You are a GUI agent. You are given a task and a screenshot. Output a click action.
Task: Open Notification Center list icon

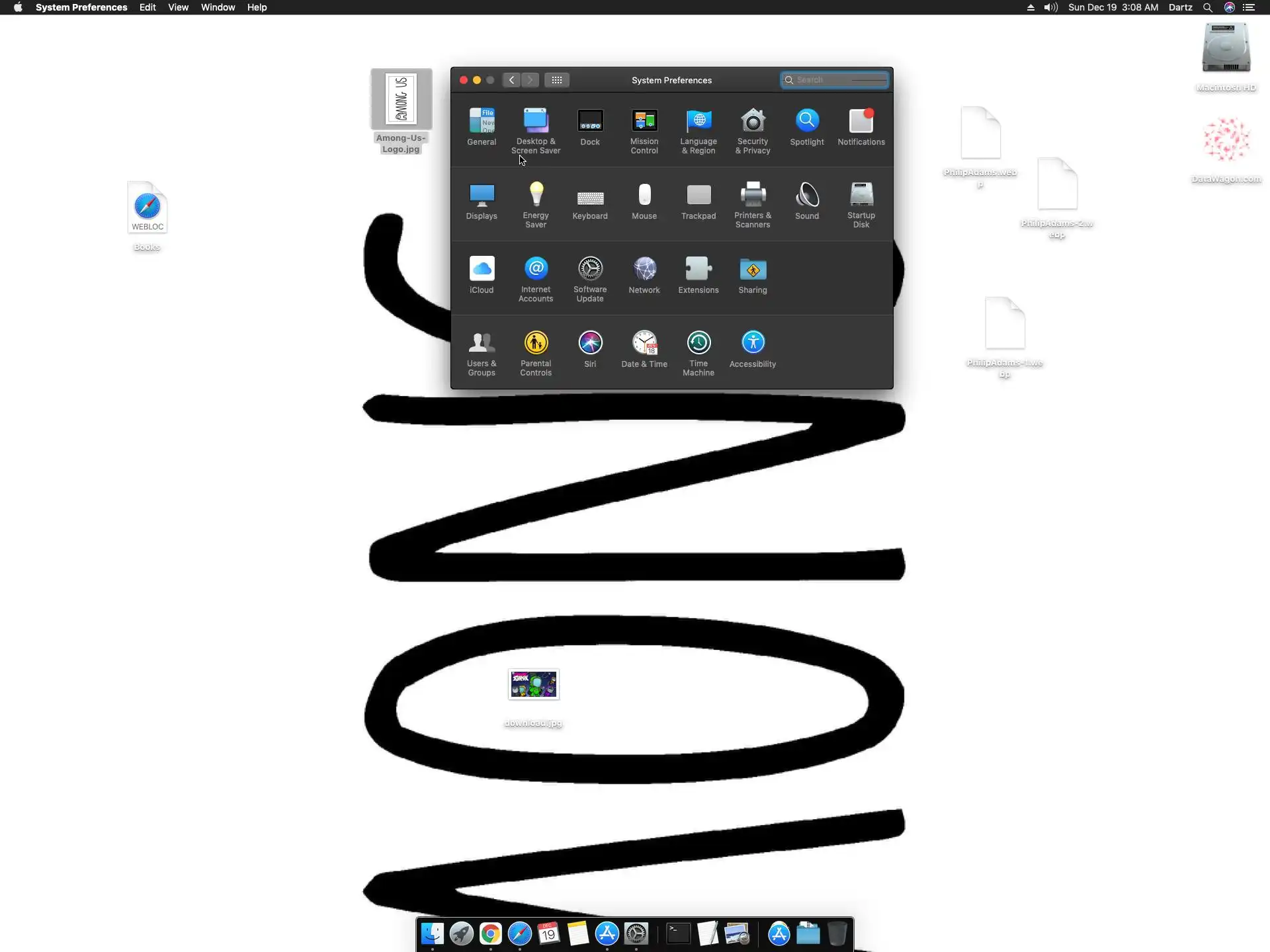click(1249, 7)
